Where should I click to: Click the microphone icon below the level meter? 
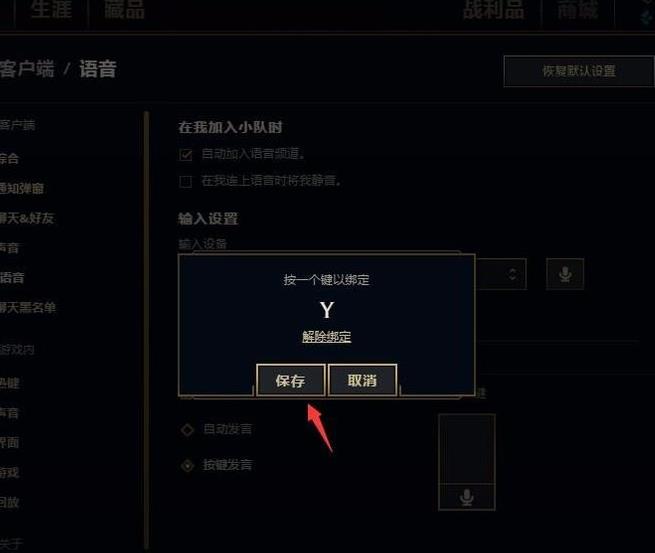pos(467,497)
